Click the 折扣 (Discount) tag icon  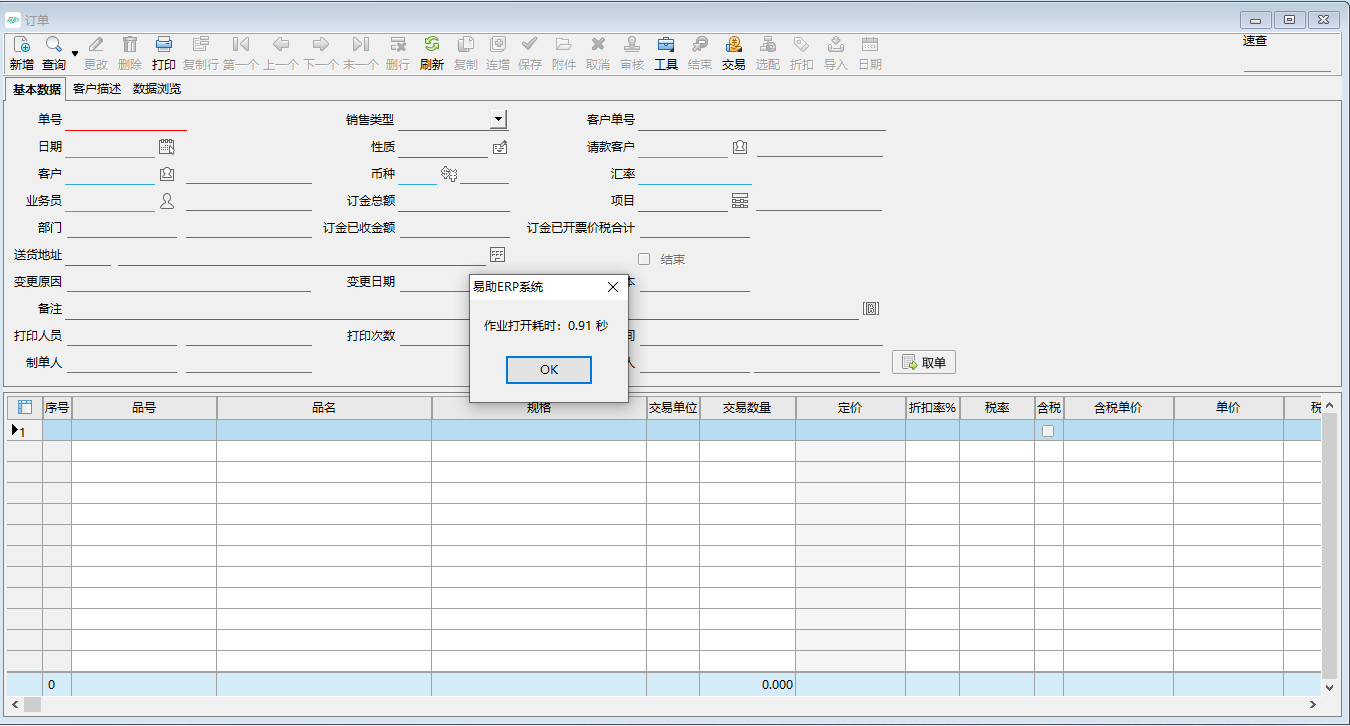coord(802,44)
